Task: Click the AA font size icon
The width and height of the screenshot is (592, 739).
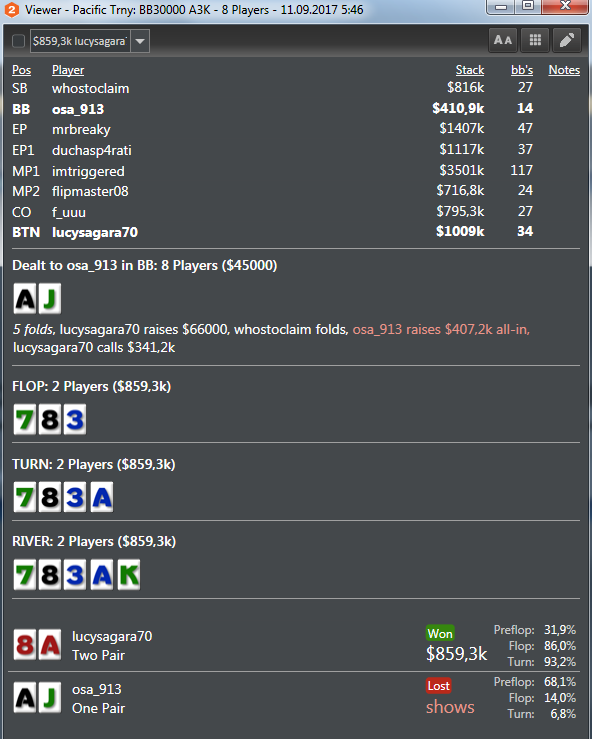Action: (x=503, y=41)
